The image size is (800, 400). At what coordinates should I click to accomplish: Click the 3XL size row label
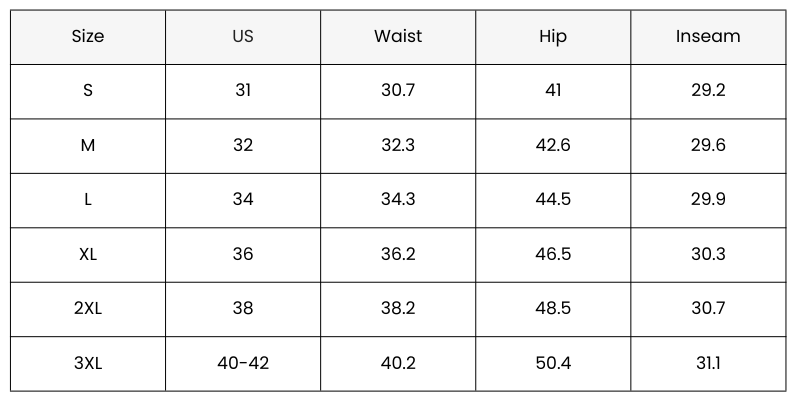pos(88,363)
